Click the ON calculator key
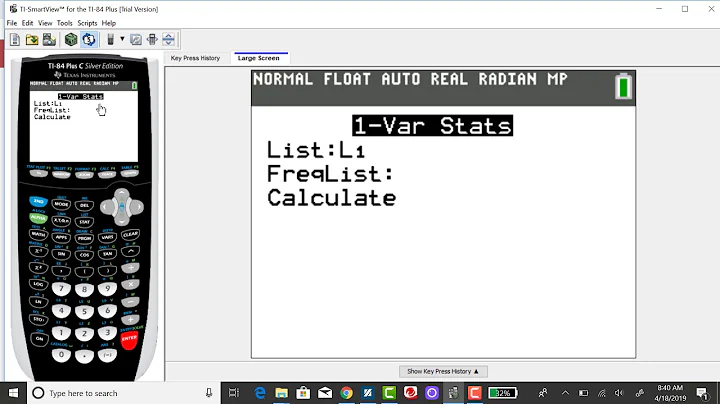 click(39, 339)
